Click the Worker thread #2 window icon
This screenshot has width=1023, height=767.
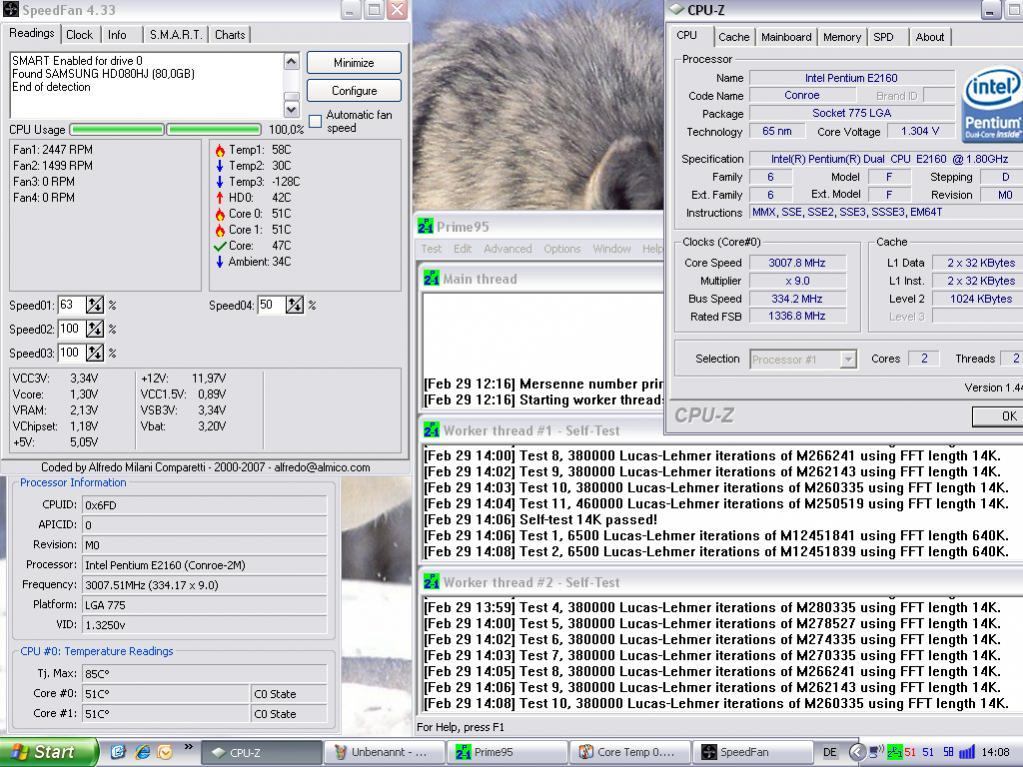click(431, 582)
